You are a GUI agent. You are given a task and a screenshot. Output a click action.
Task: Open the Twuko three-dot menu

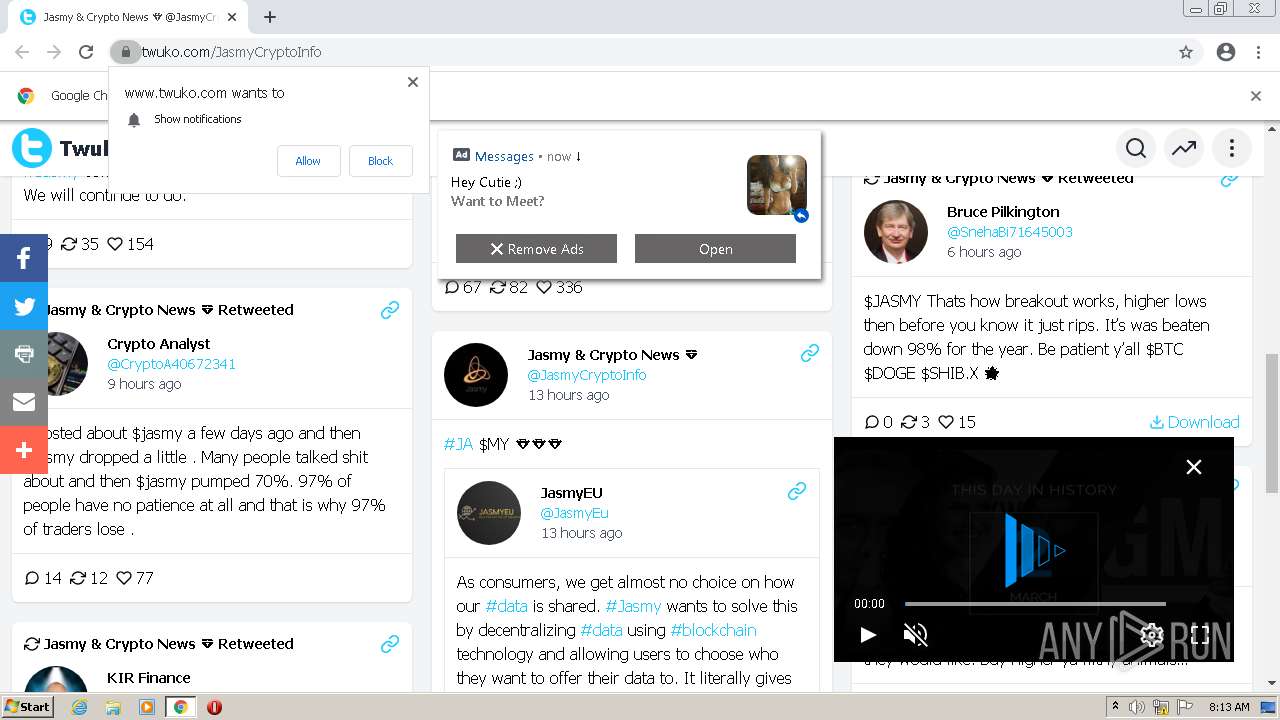pos(1232,148)
